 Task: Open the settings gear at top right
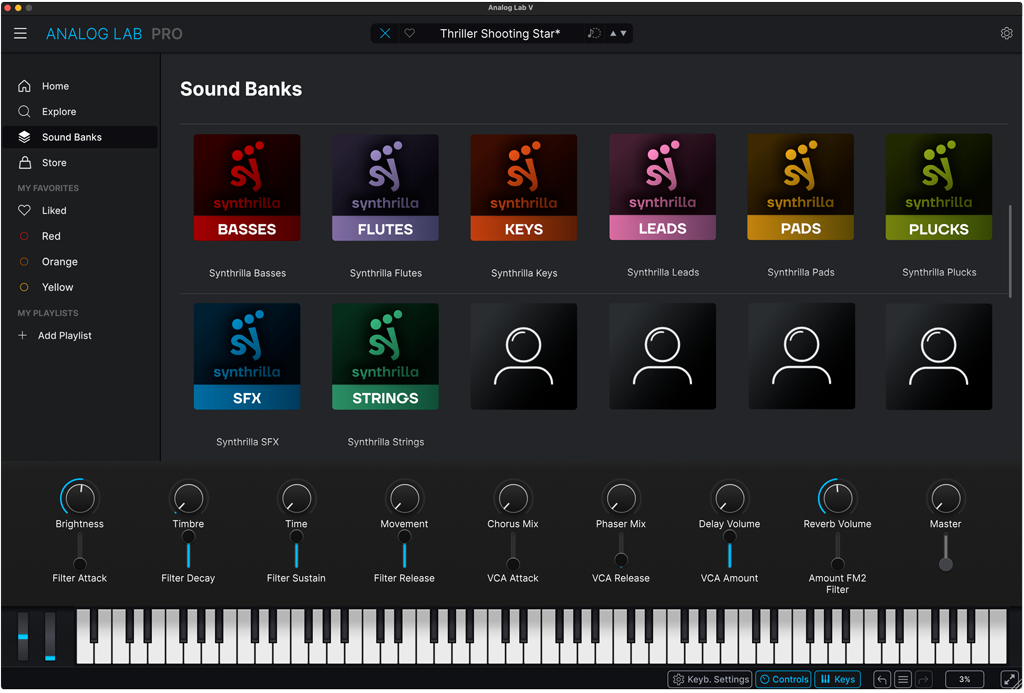pyautogui.click(x=1006, y=34)
